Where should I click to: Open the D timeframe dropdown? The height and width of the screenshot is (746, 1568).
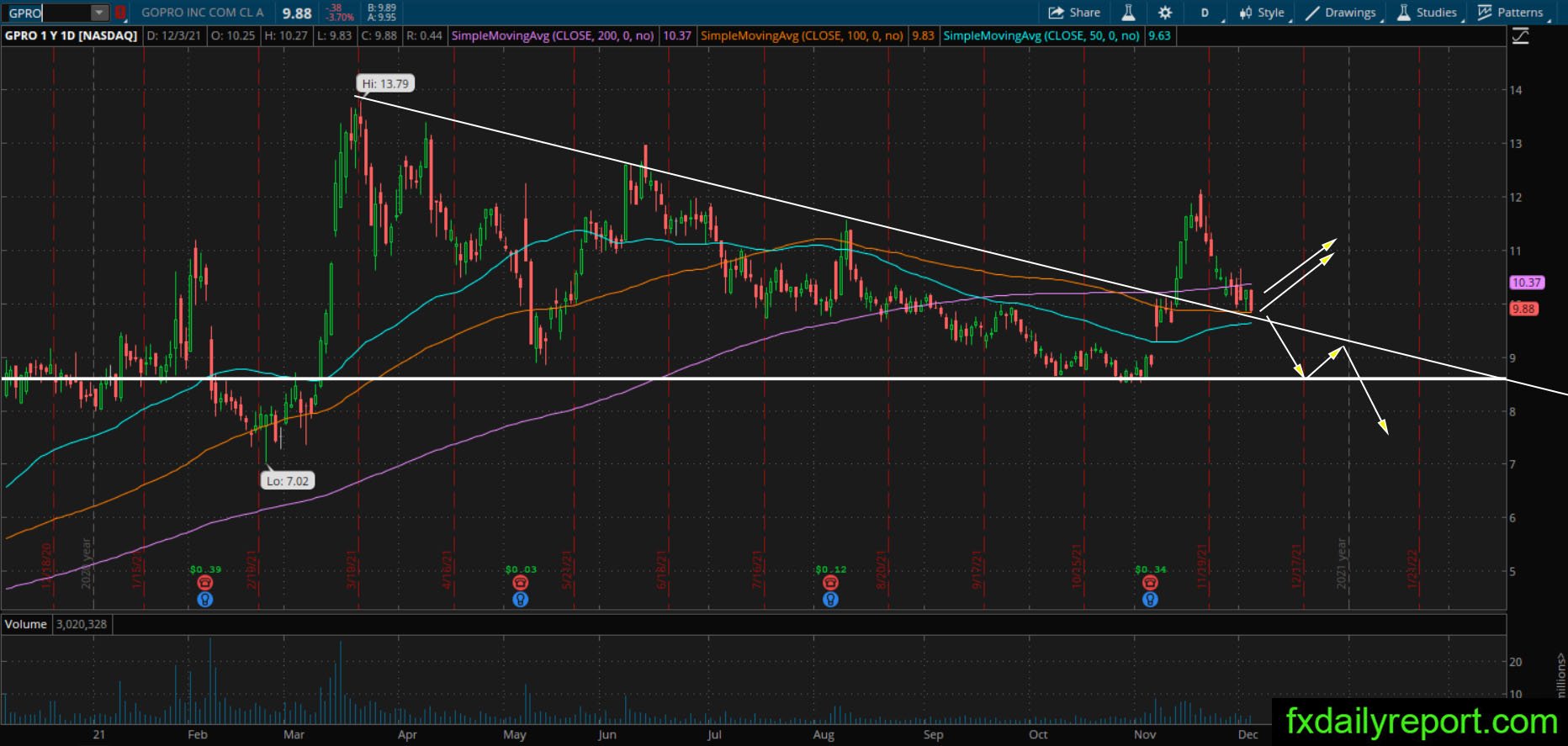[1205, 13]
